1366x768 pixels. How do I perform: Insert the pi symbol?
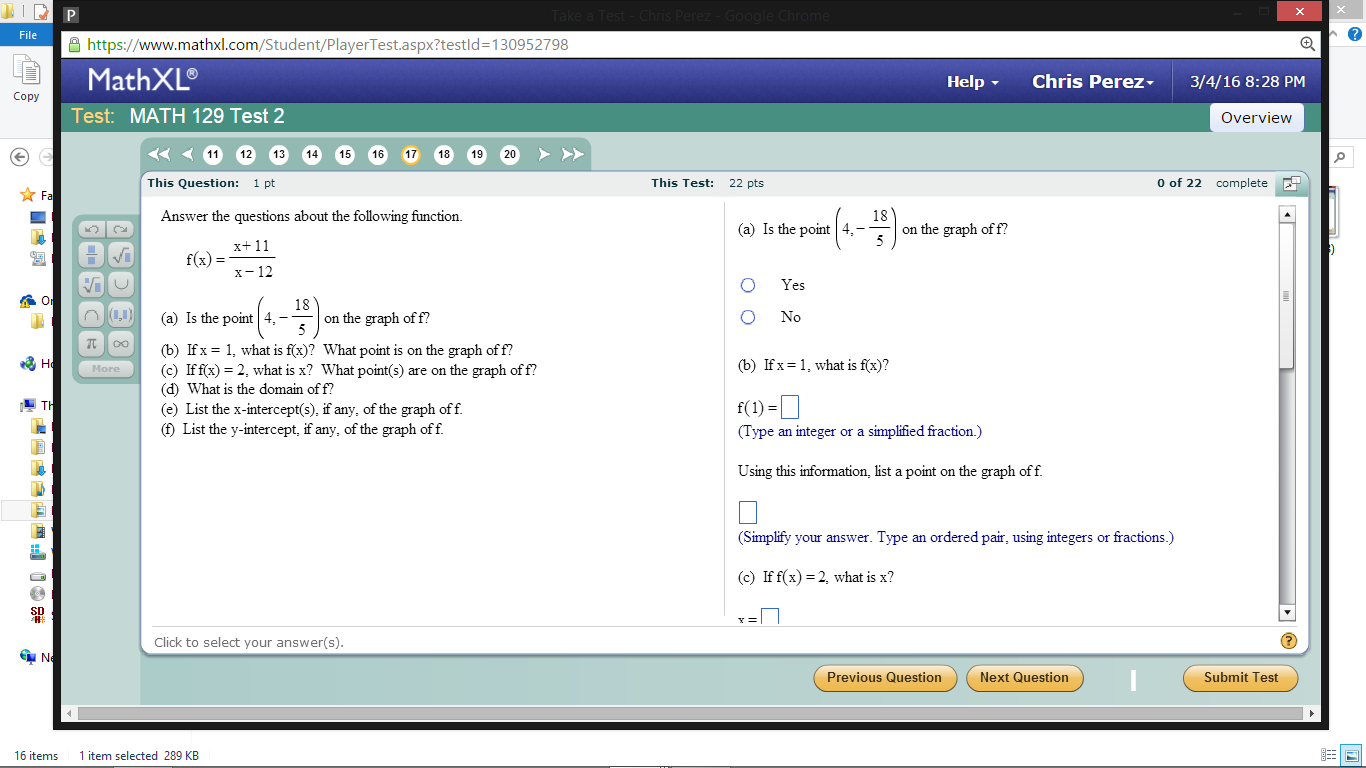[92, 343]
